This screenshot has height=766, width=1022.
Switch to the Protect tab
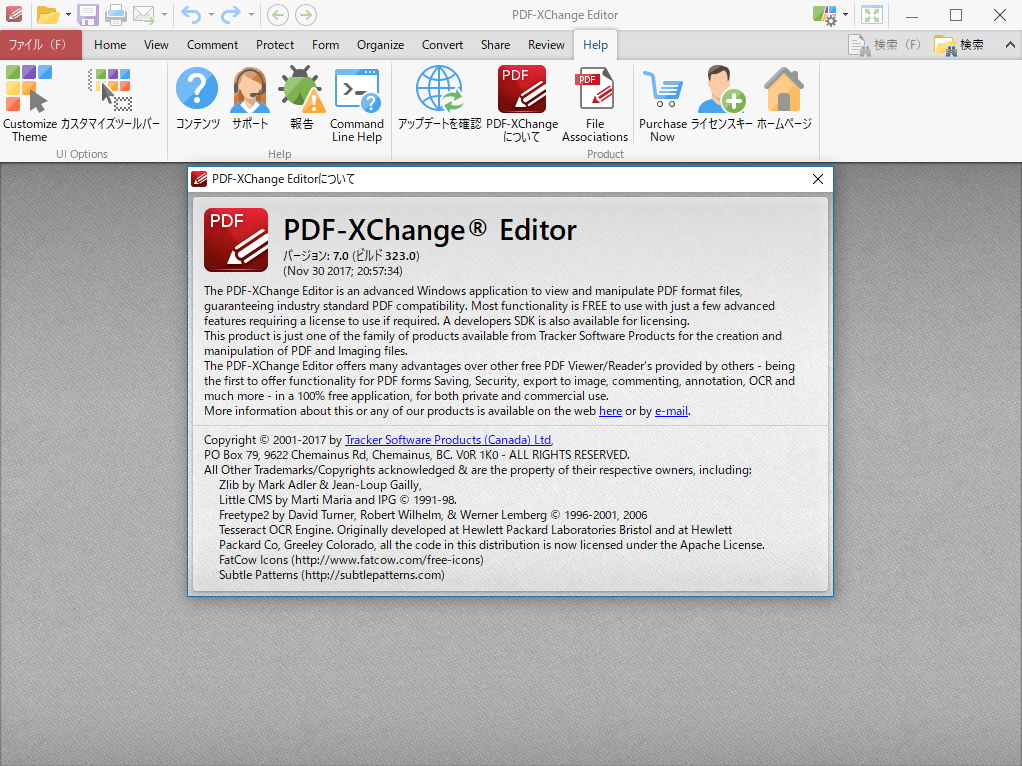[x=275, y=44]
